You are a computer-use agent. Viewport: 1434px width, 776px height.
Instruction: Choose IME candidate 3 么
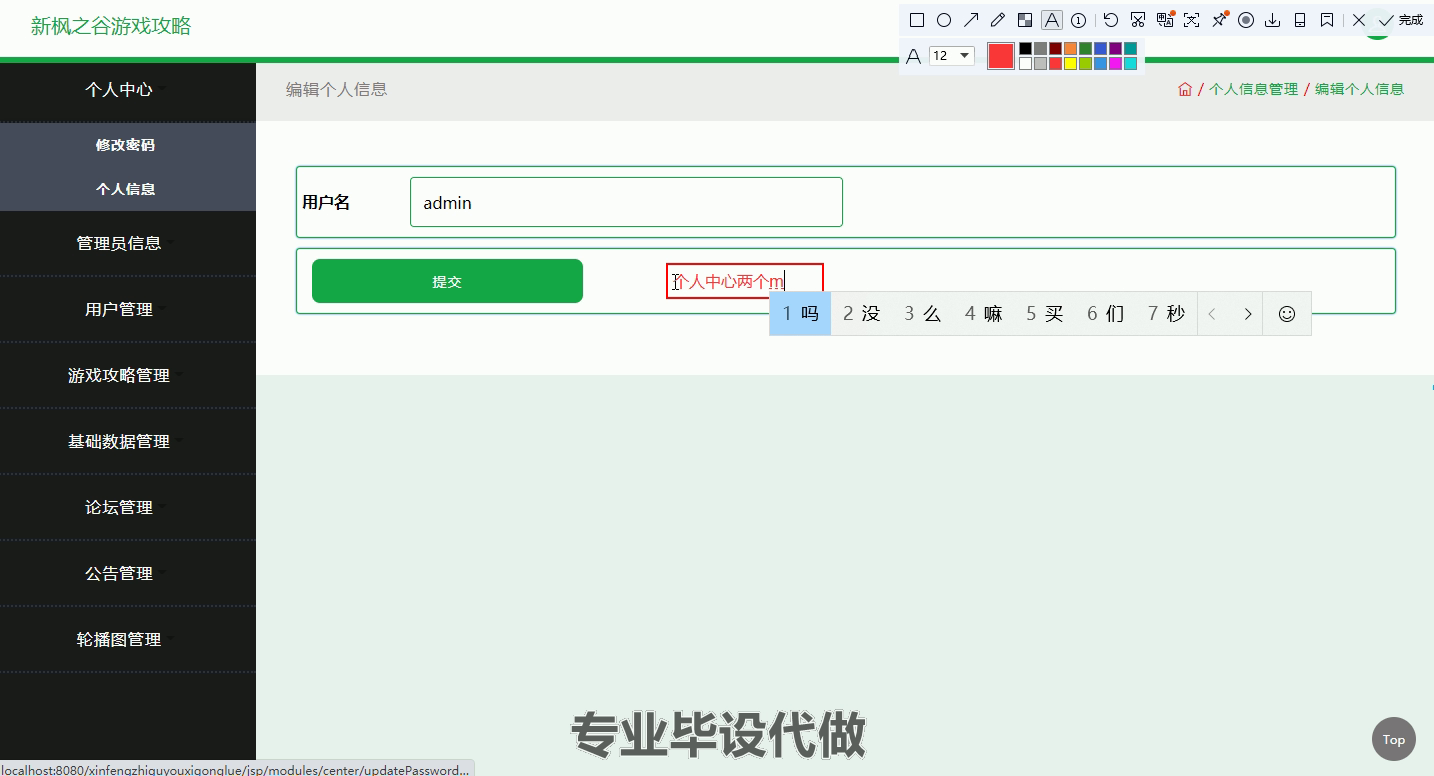[x=922, y=314]
